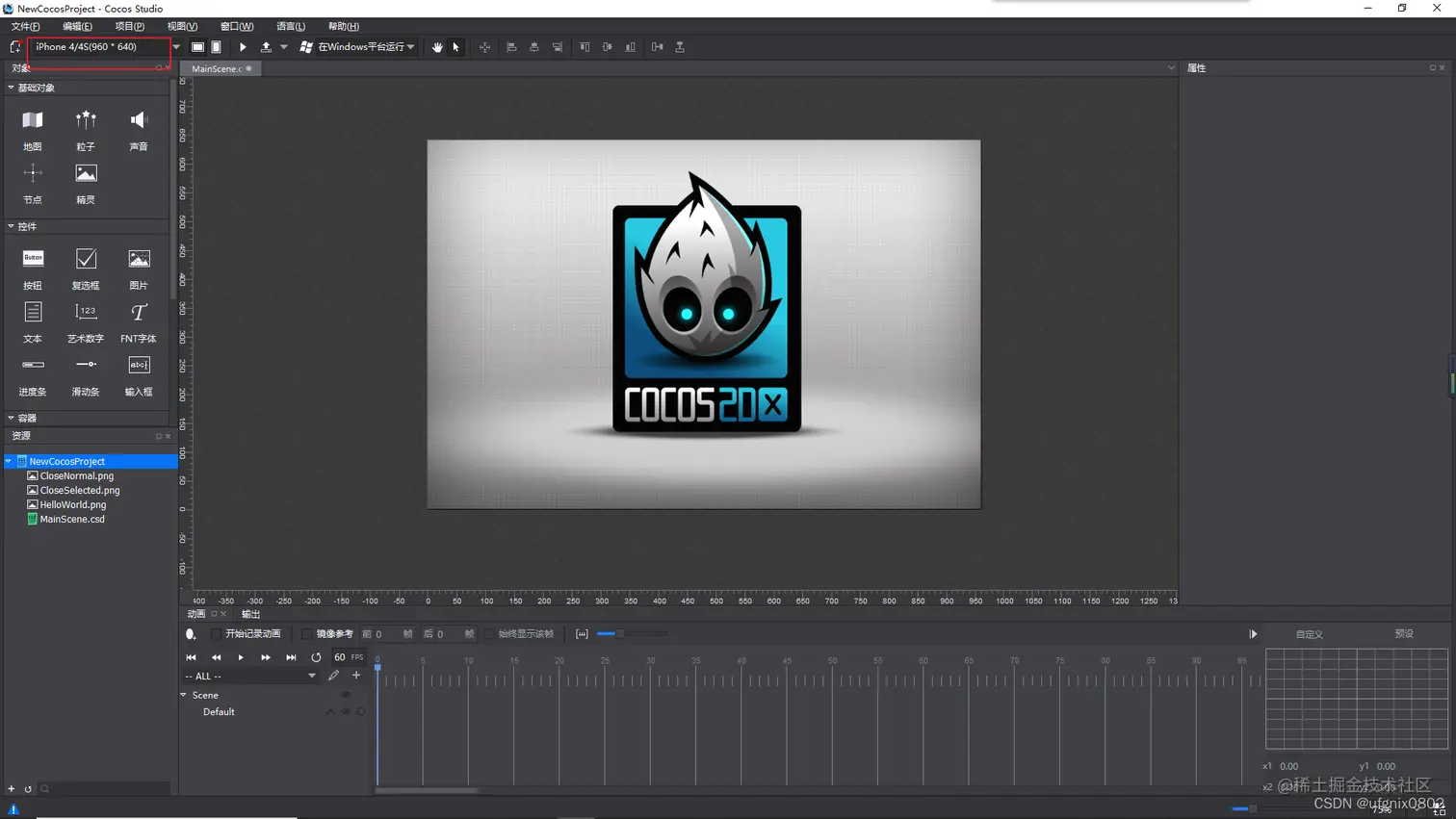Select the 地图 (Map) object icon
This screenshot has width=1456, height=819.
click(33, 120)
